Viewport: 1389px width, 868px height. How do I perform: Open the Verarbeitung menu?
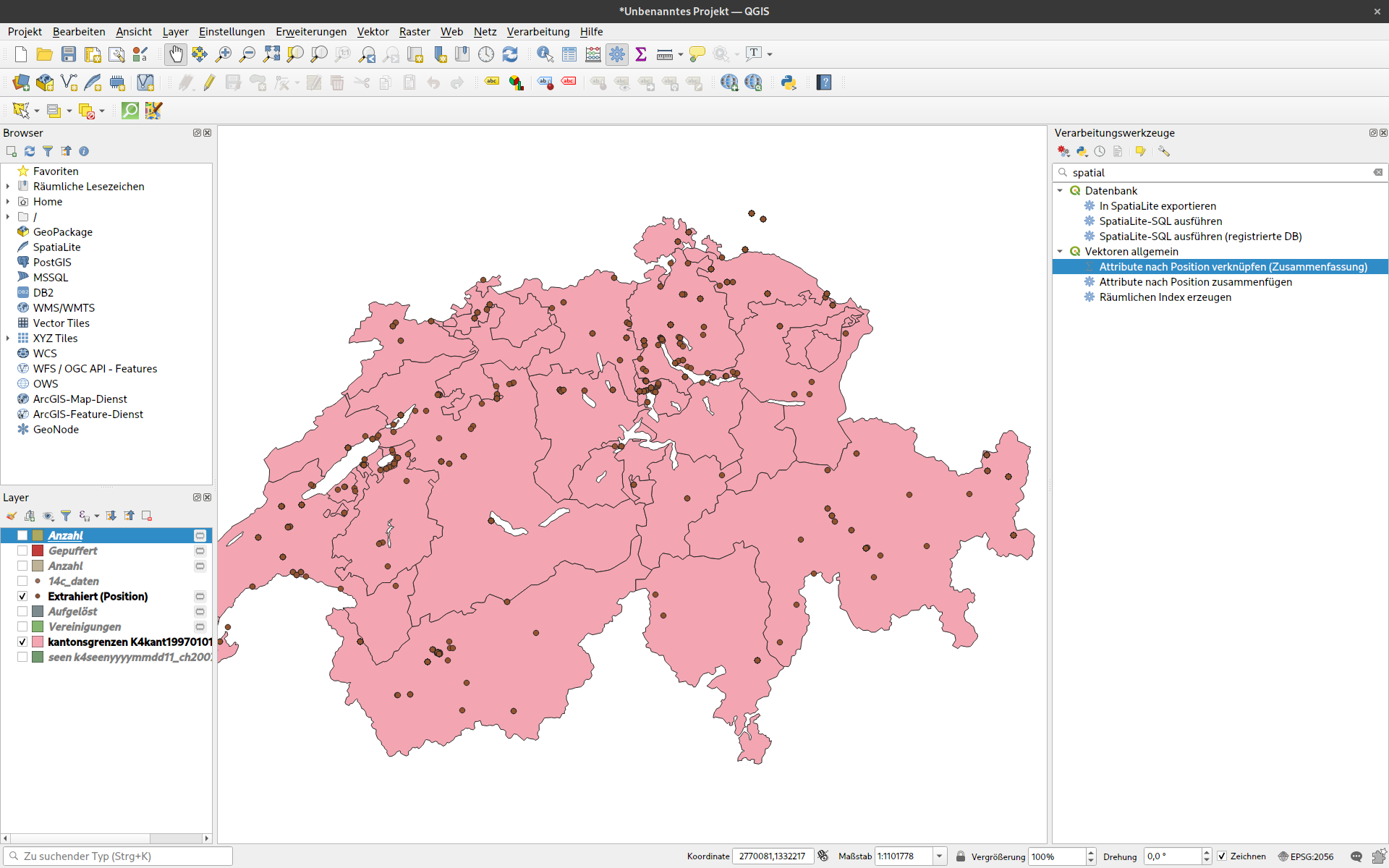point(538,32)
